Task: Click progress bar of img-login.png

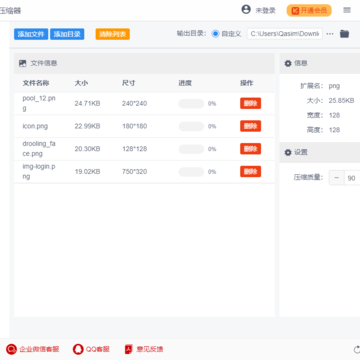Action: click(191, 172)
